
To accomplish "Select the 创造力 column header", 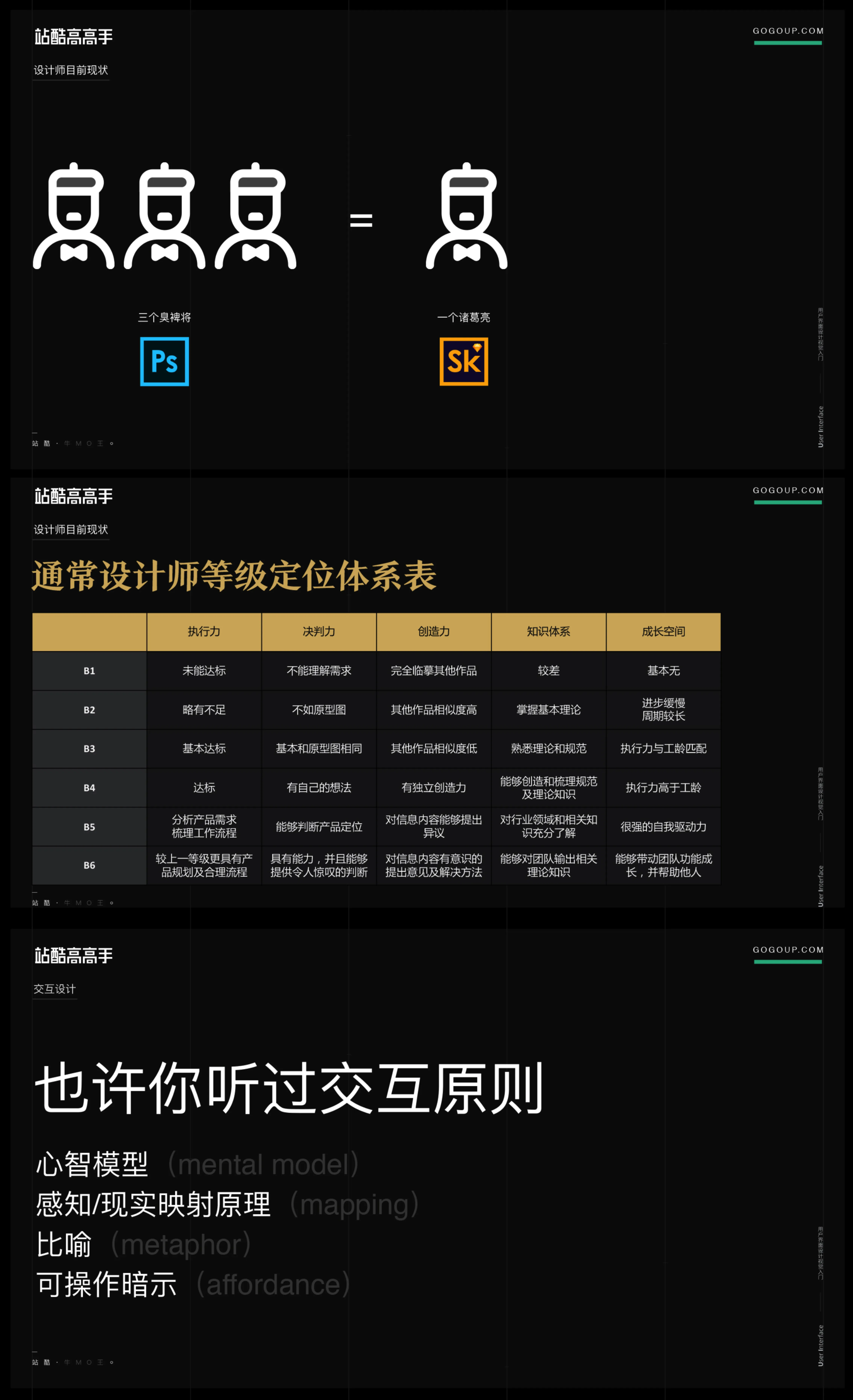I will point(434,632).
